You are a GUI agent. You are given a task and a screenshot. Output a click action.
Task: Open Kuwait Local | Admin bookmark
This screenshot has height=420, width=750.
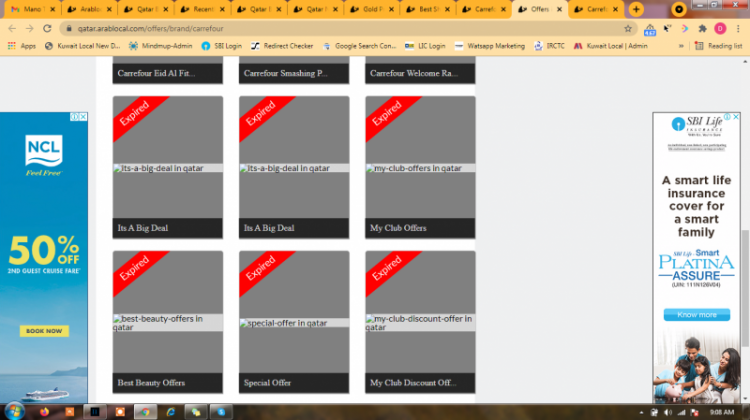610,46
